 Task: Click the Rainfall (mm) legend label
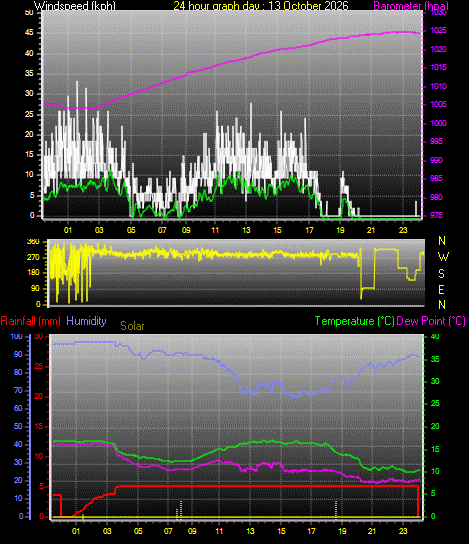point(31,321)
